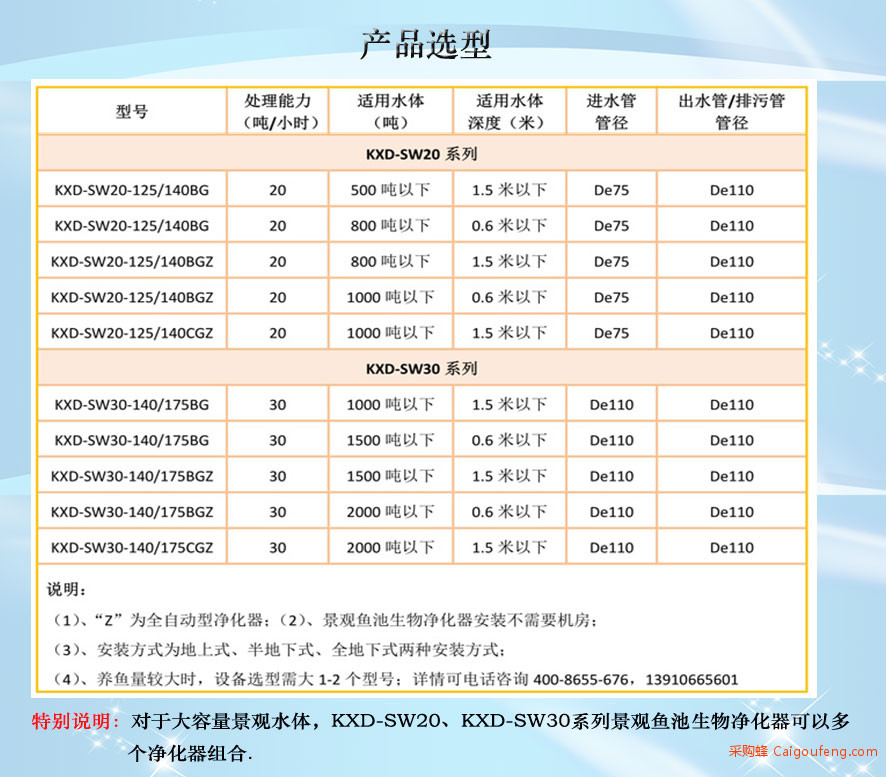886x777 pixels.
Task: Click the 500 吨以下 cell
Action: (x=390, y=190)
